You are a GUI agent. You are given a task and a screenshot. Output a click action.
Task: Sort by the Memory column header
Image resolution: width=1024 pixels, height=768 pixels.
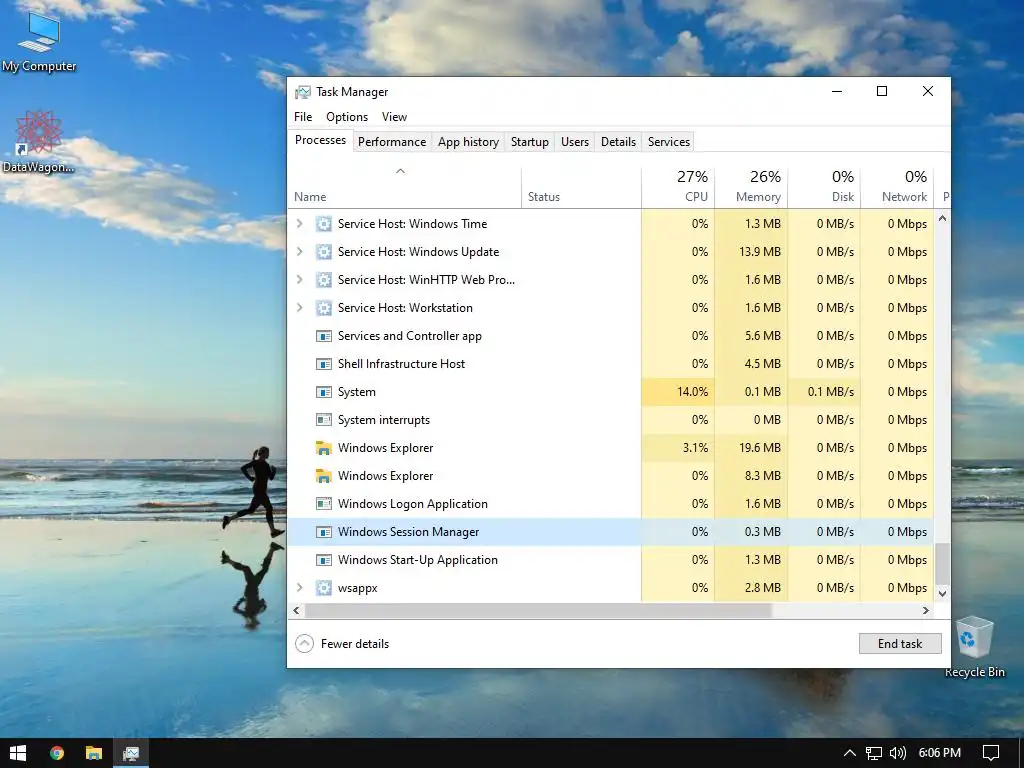(x=751, y=188)
